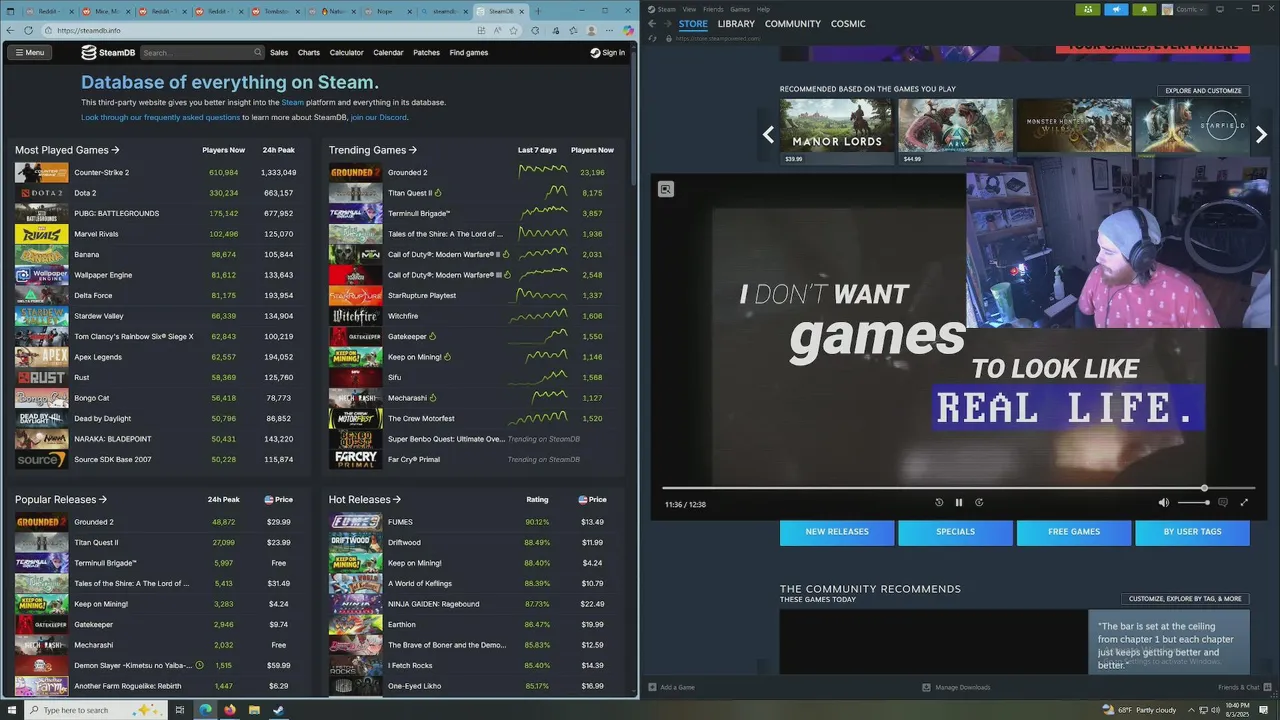Viewport: 1280px width, 720px height.
Task: Open the SteamDB Menu button
Action: tap(29, 52)
